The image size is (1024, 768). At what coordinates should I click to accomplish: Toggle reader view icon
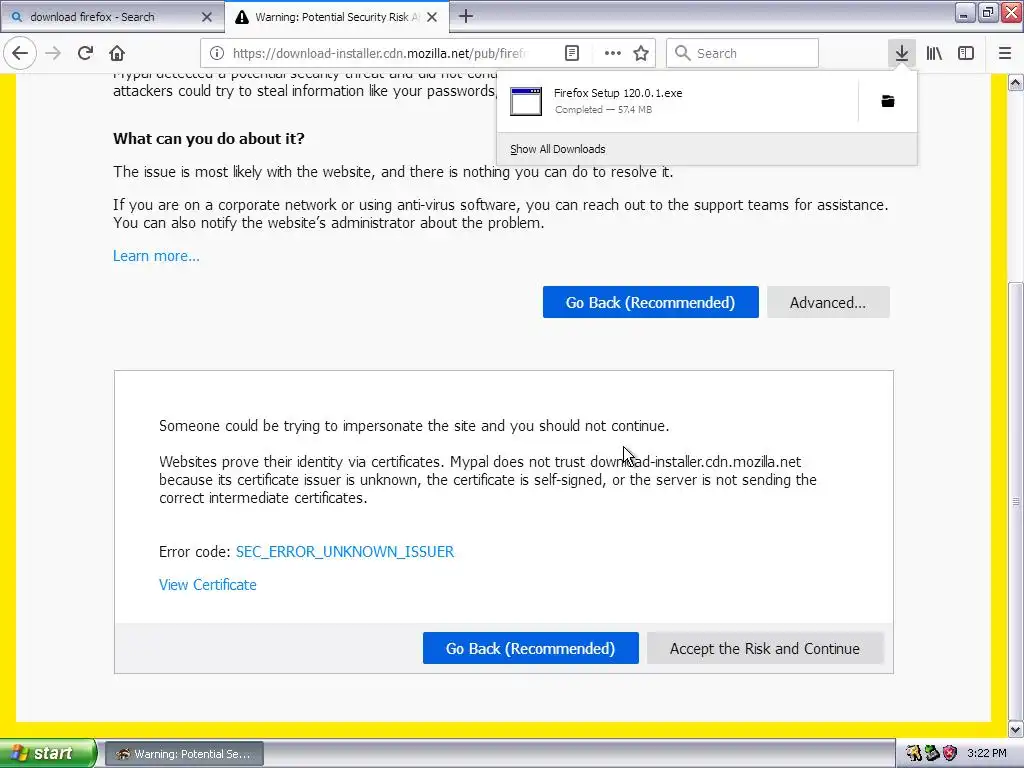pos(572,54)
